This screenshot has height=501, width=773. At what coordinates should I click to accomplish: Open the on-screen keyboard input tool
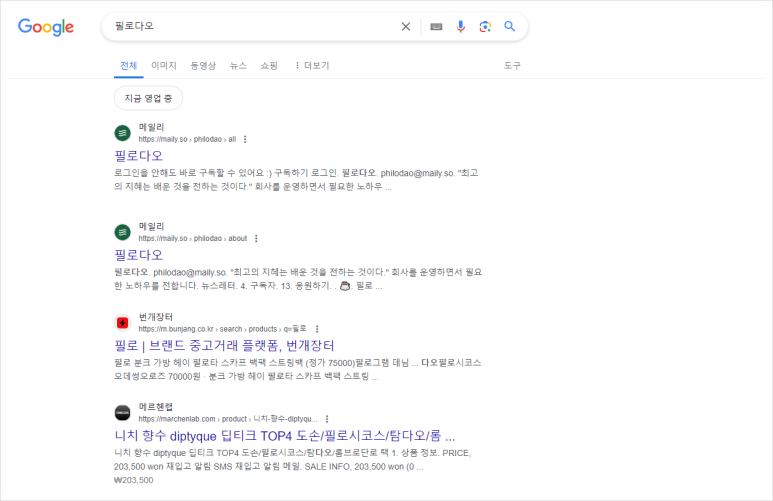[436, 27]
